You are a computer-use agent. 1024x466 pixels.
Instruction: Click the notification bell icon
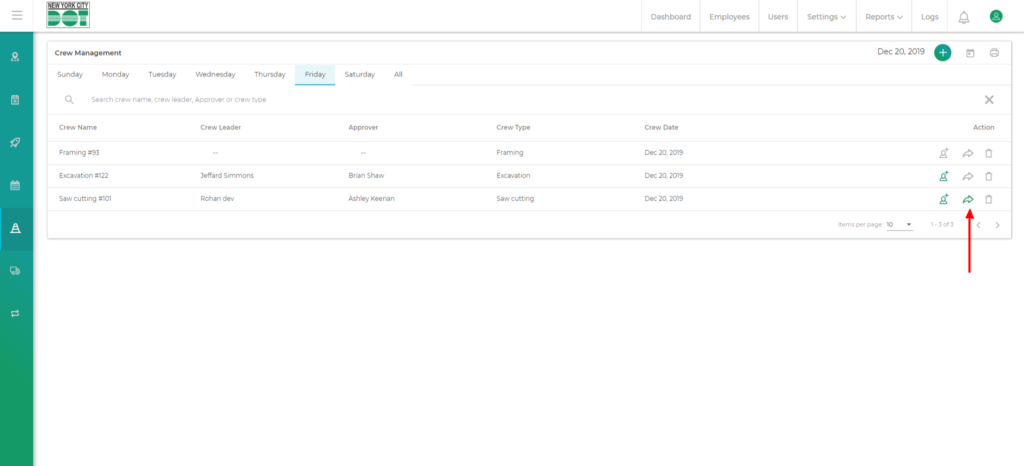[964, 17]
